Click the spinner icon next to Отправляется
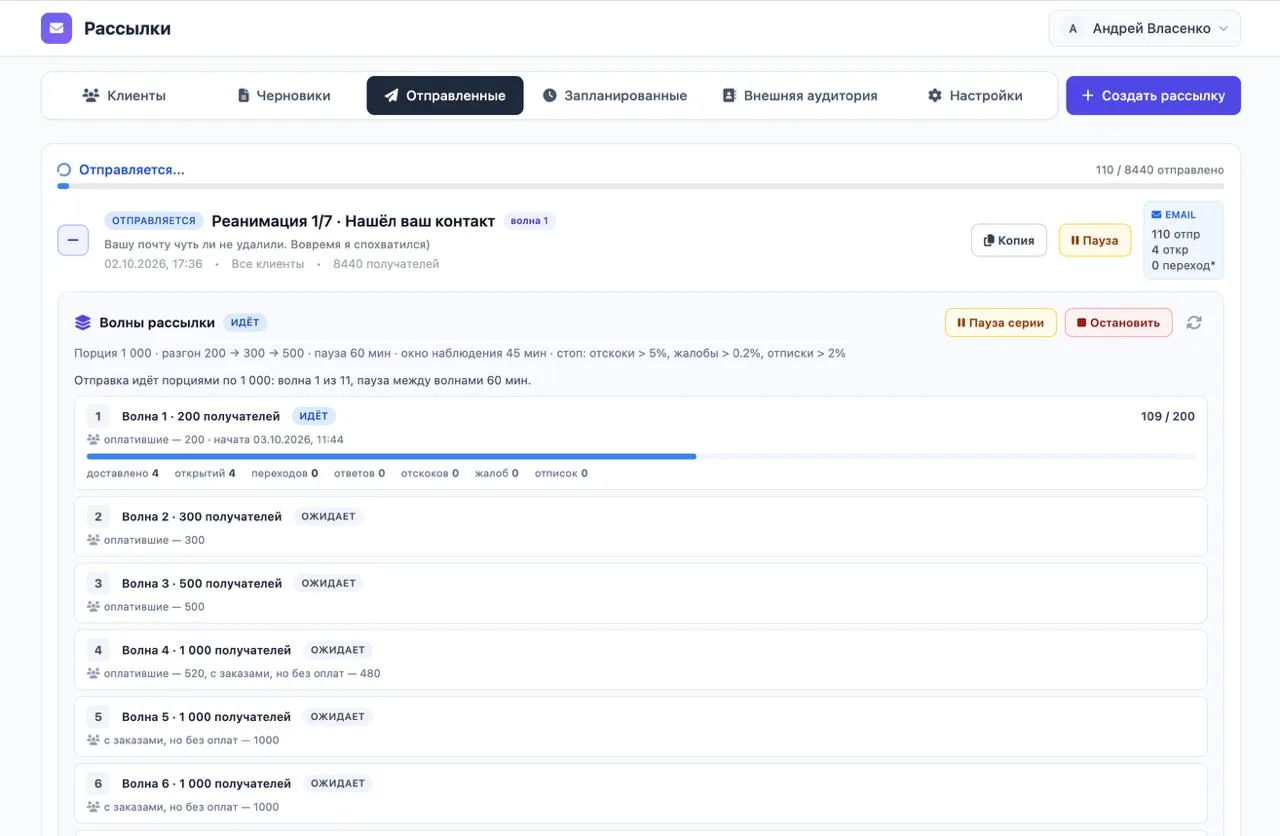Screen dimensions: 1280x836 click(64, 170)
